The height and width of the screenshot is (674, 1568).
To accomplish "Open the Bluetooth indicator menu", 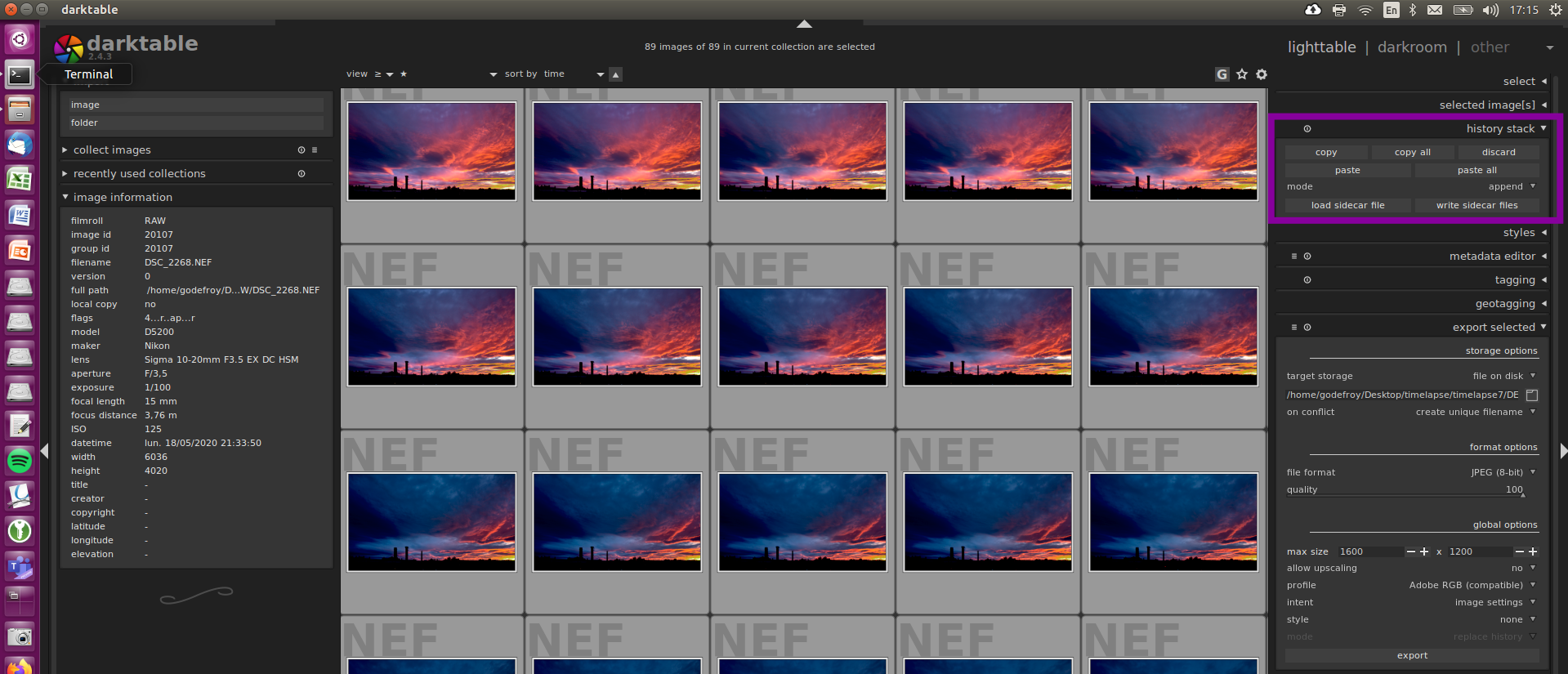I will (x=1413, y=10).
